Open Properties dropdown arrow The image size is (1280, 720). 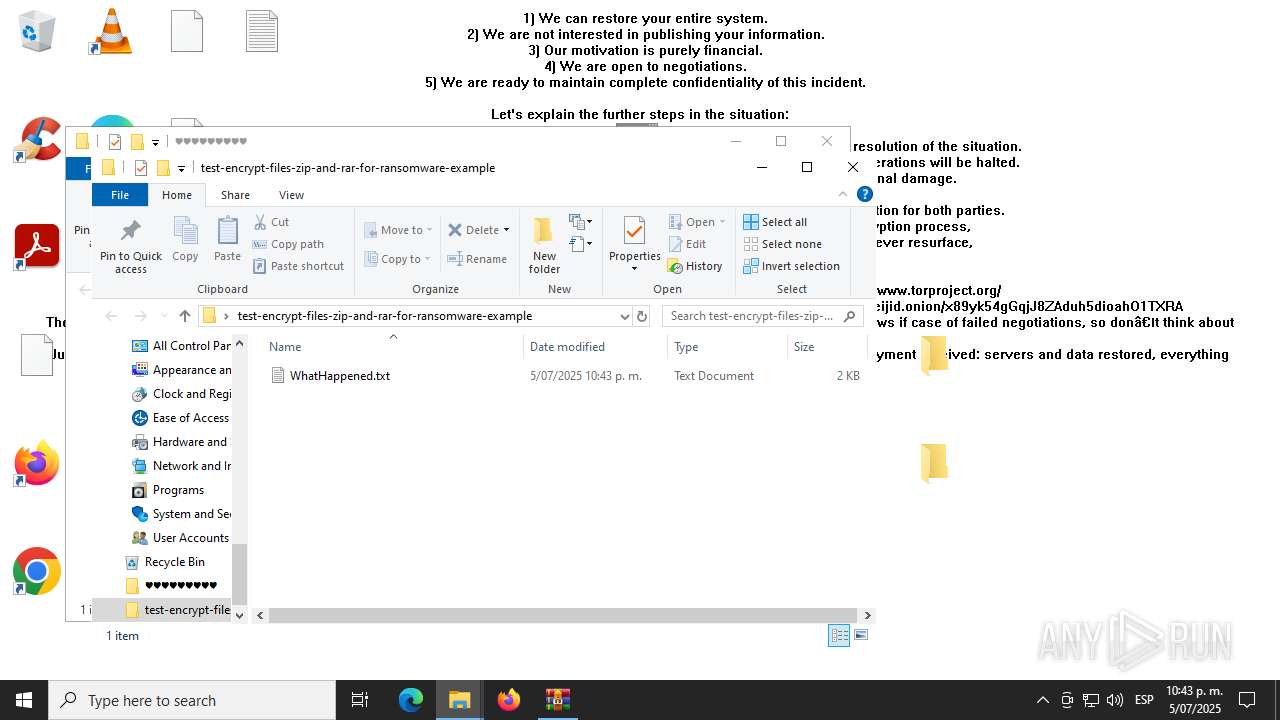click(x=635, y=268)
